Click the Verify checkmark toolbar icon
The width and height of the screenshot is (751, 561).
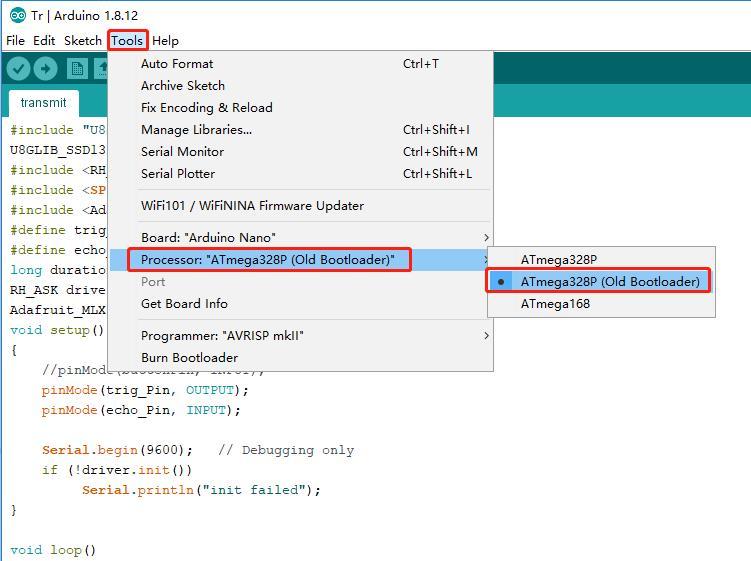pyautogui.click(x=19, y=69)
